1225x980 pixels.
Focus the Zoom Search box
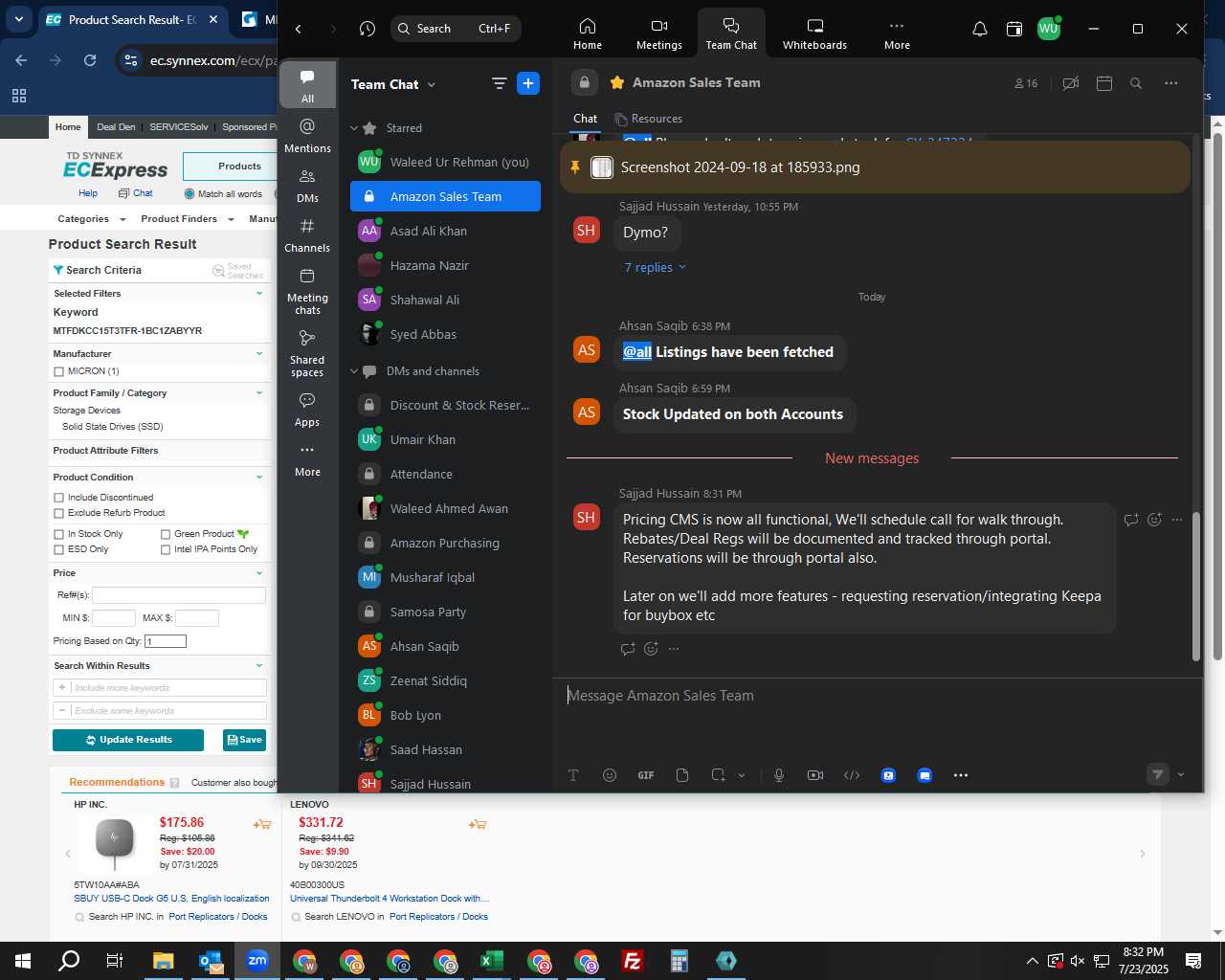(456, 29)
